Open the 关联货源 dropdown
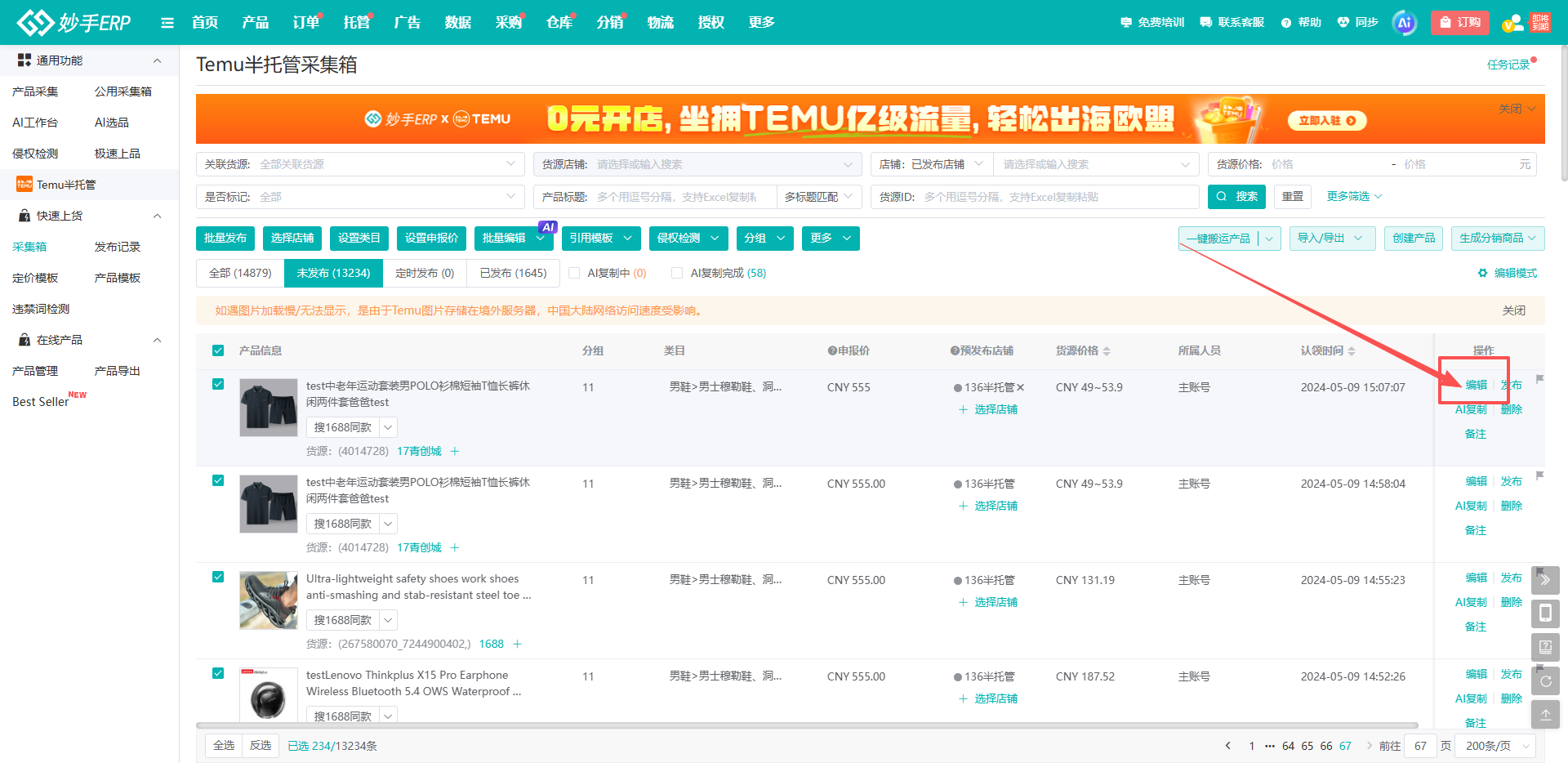The image size is (1568, 763). [360, 164]
